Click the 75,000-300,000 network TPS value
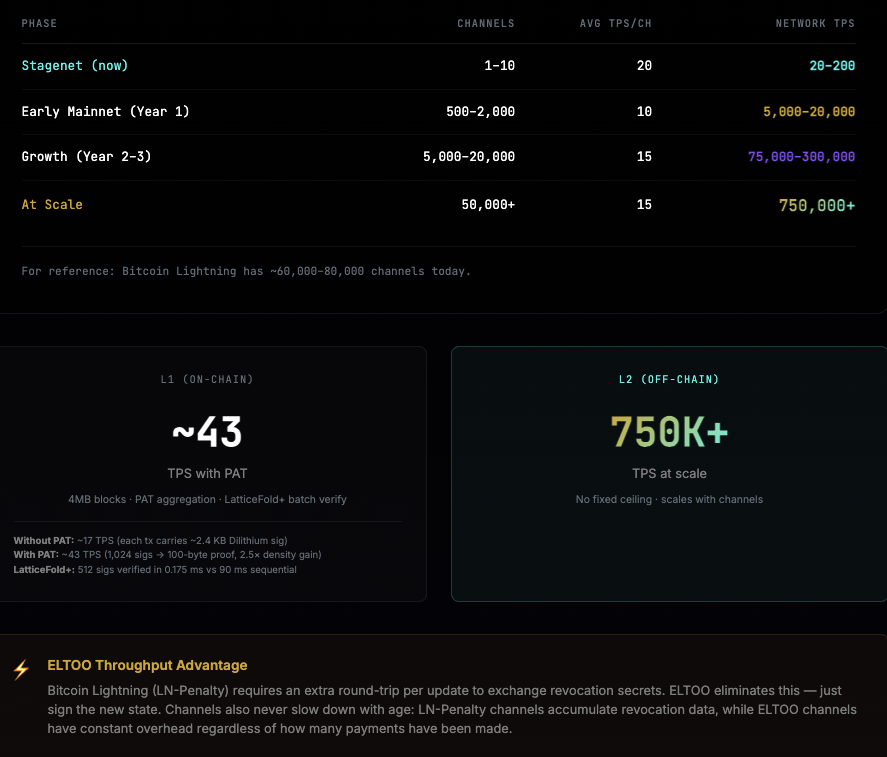This screenshot has width=887, height=757. pos(801,157)
